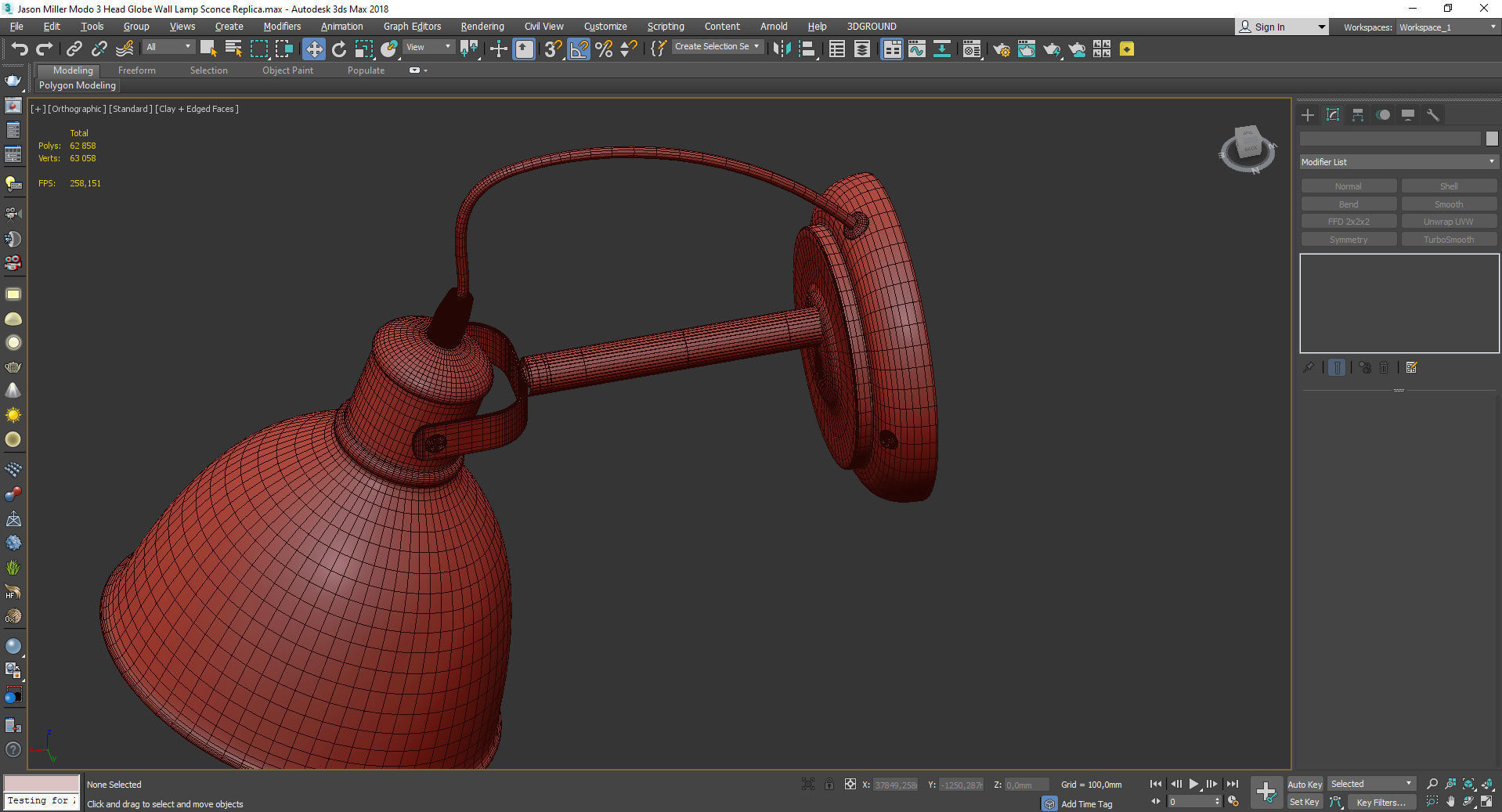The width and height of the screenshot is (1502, 812).
Task: Click the object color swatch
Action: pyautogui.click(x=1492, y=139)
